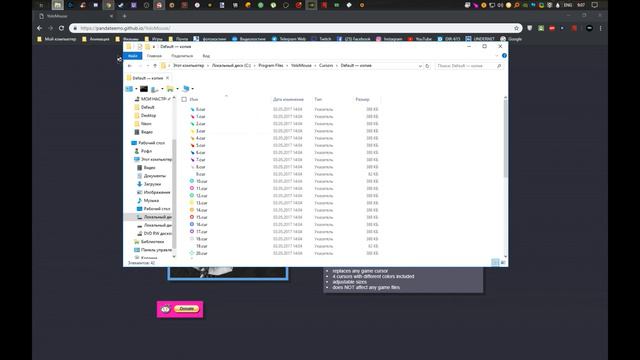Select the 9.cur file

point(200,174)
